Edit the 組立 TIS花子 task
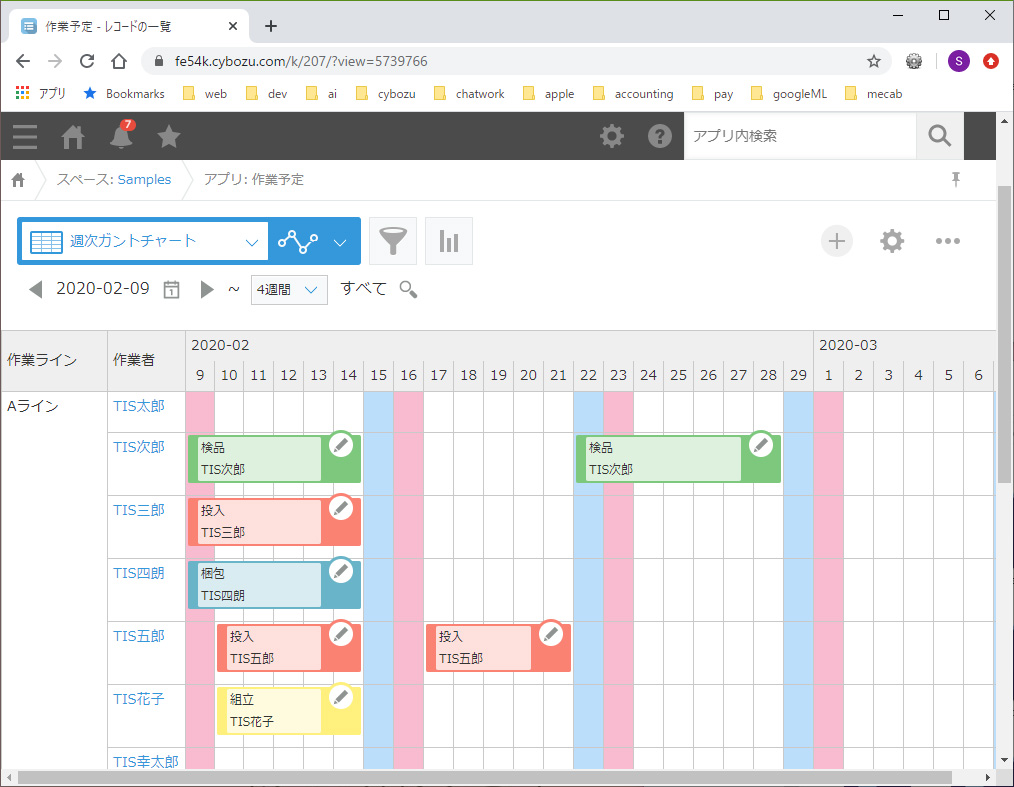 click(x=341, y=696)
